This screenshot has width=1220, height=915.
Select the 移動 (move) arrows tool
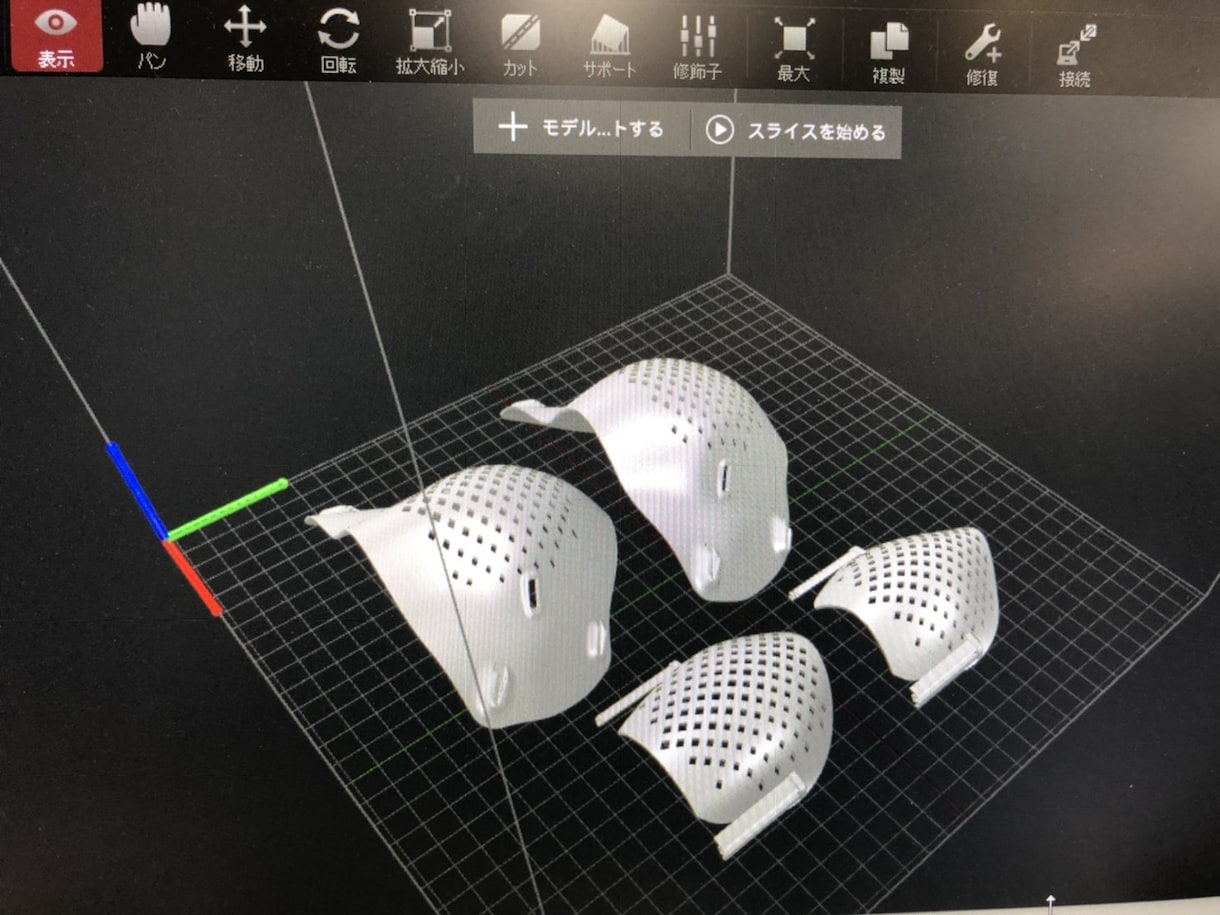[x=245, y=39]
